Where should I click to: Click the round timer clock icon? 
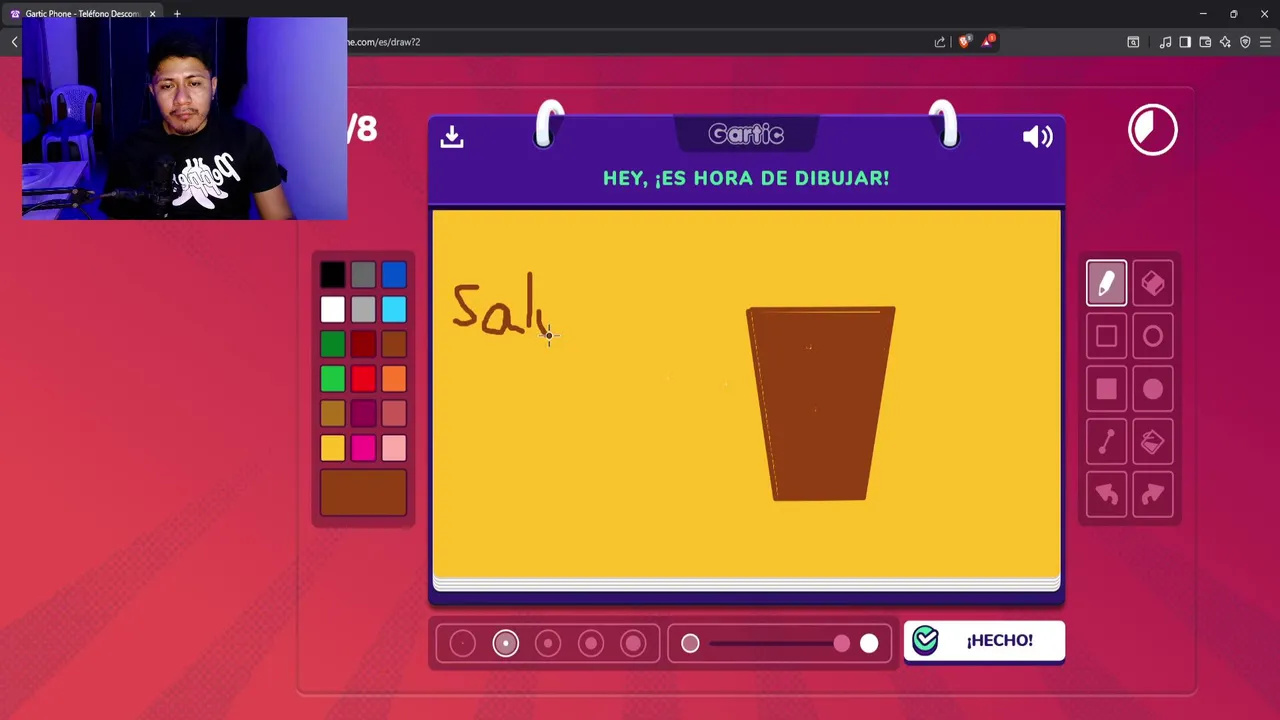pyautogui.click(x=1153, y=130)
